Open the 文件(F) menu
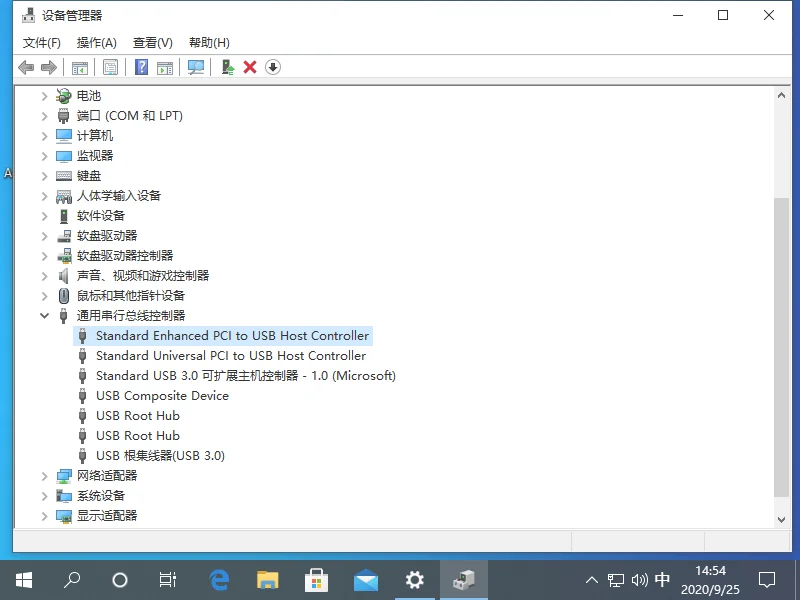The image size is (800, 600). click(x=42, y=43)
